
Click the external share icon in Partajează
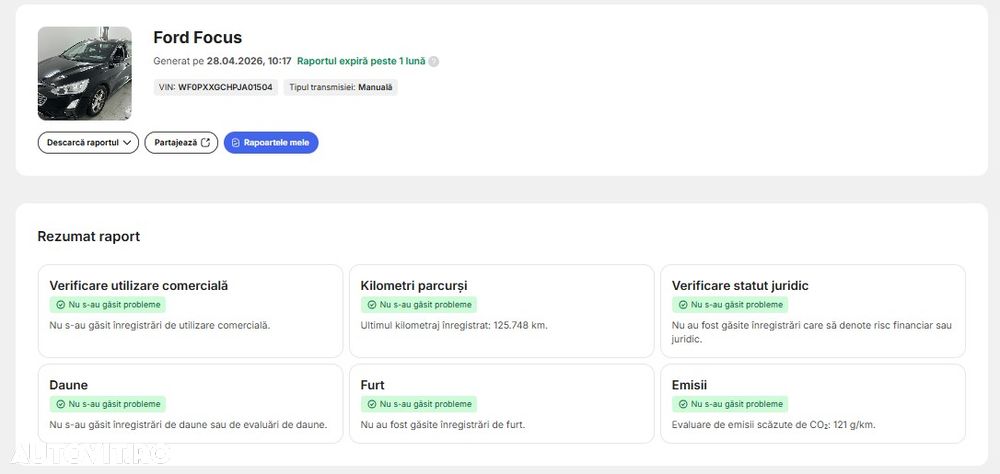[205, 143]
